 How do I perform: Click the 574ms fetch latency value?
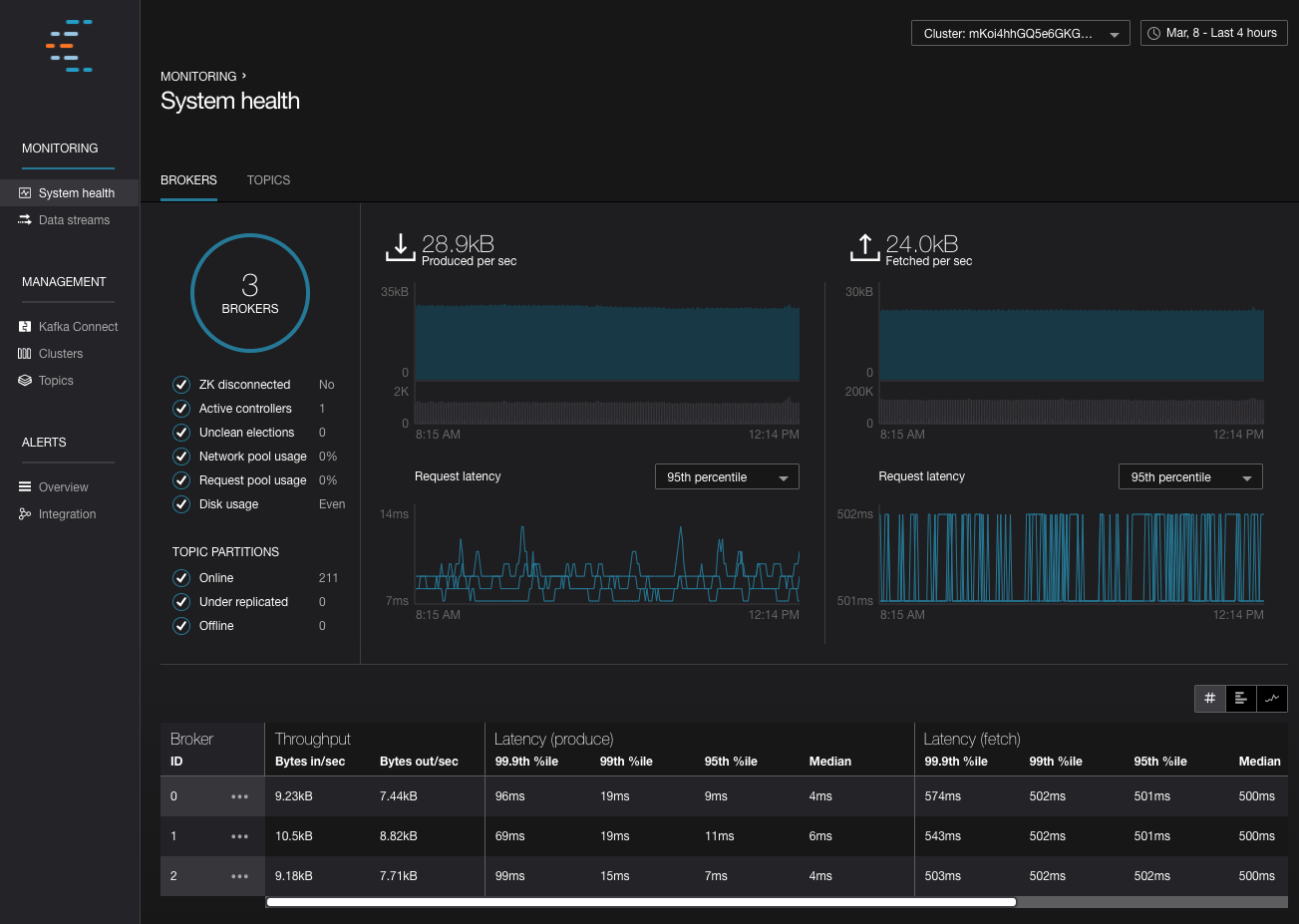point(942,796)
